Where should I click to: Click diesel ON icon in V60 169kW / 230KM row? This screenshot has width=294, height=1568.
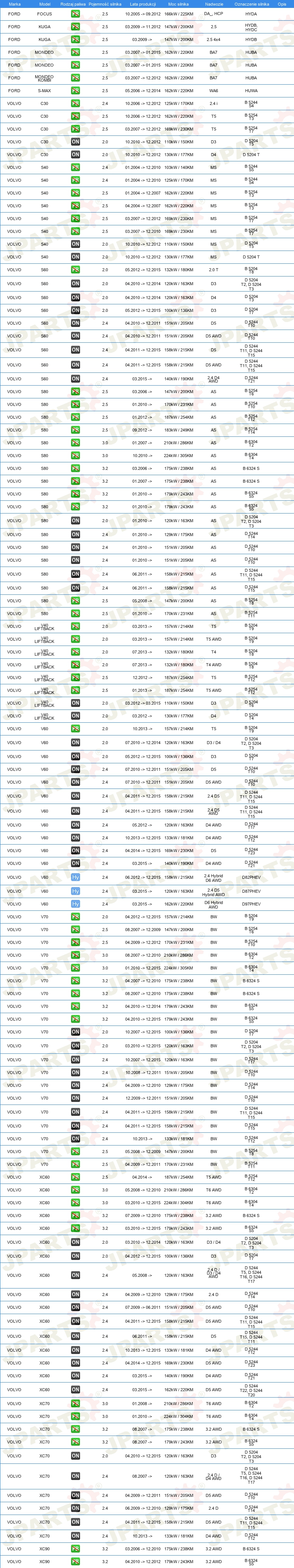click(x=76, y=850)
